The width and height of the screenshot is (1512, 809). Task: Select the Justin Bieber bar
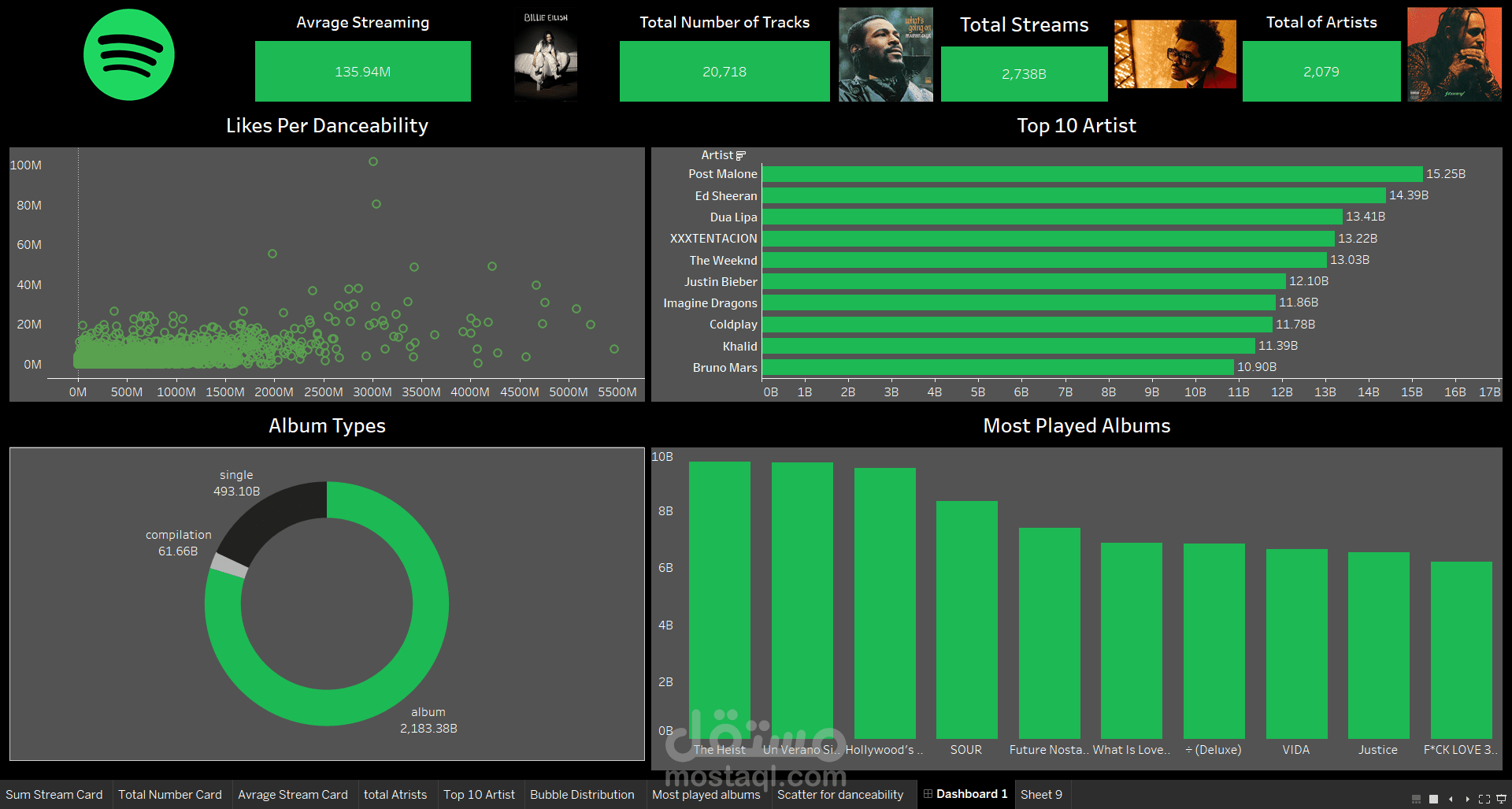(1024, 281)
